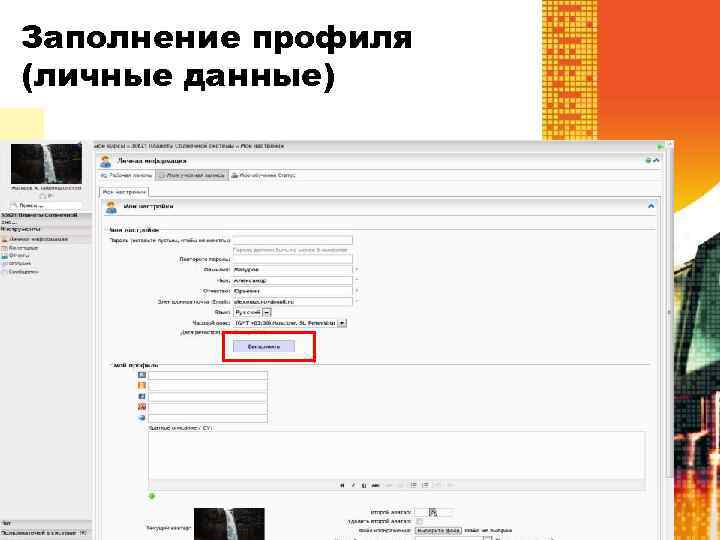This screenshot has width=720, height=540.
Task: Click the choose file button for the avatar image
Action: tap(439, 530)
